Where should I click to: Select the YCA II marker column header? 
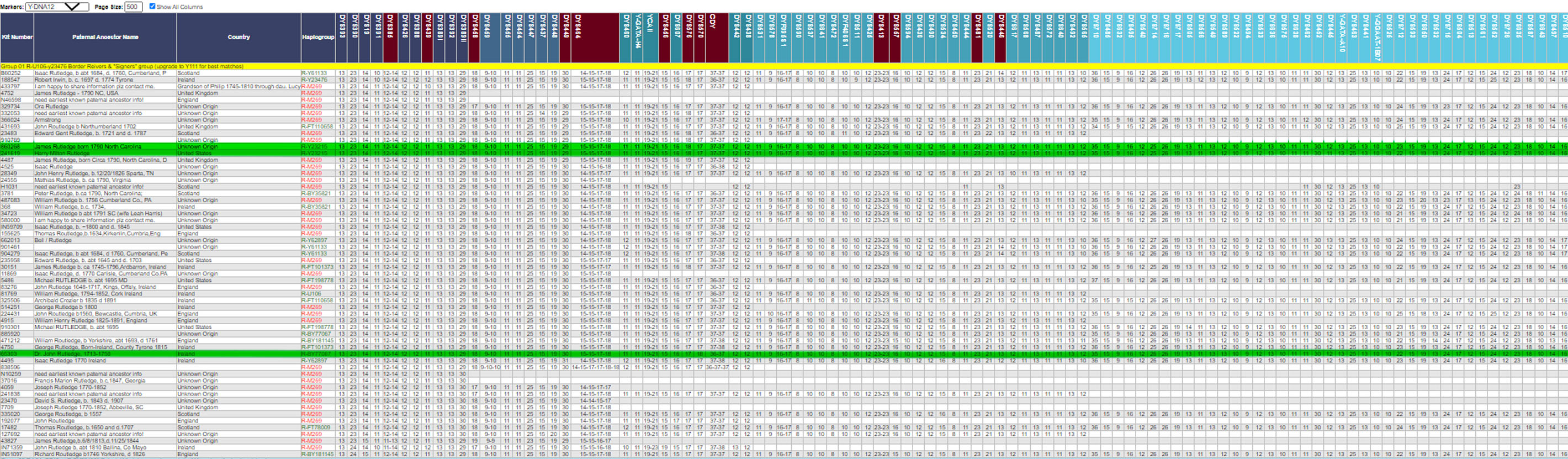click(651, 36)
